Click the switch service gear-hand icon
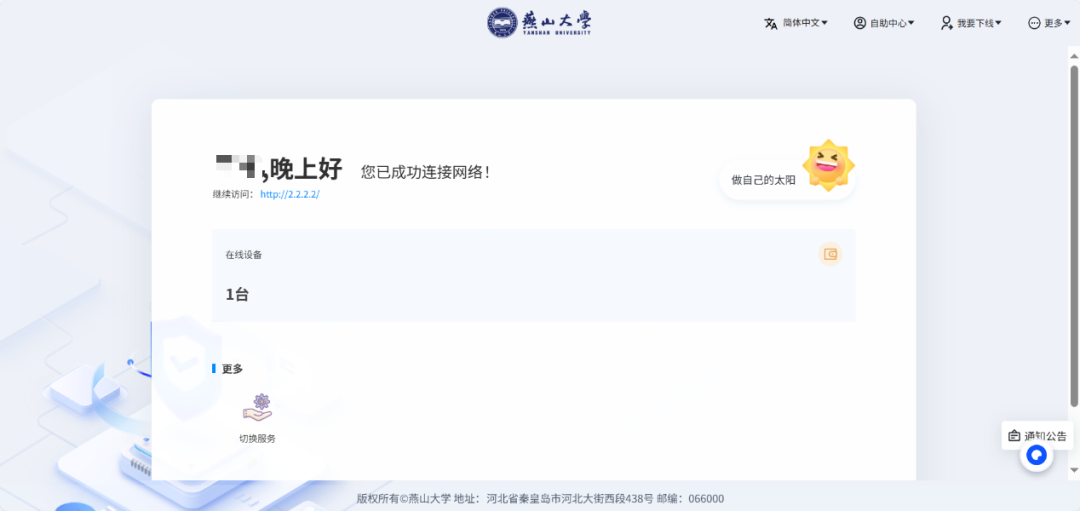Screen dimensions: 1080x511 pos(258,408)
